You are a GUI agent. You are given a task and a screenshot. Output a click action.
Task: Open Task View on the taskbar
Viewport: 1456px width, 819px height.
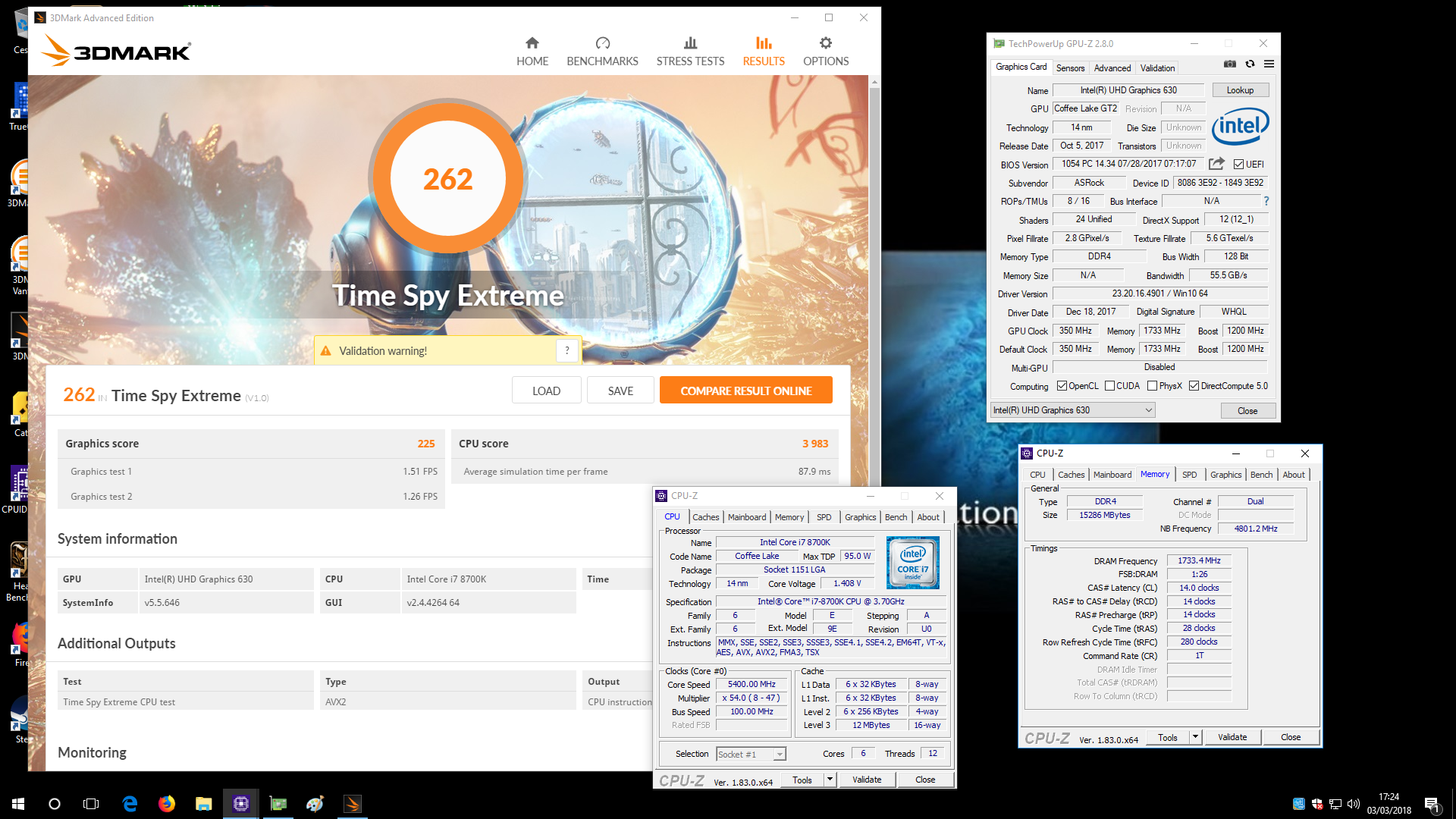coord(91,804)
